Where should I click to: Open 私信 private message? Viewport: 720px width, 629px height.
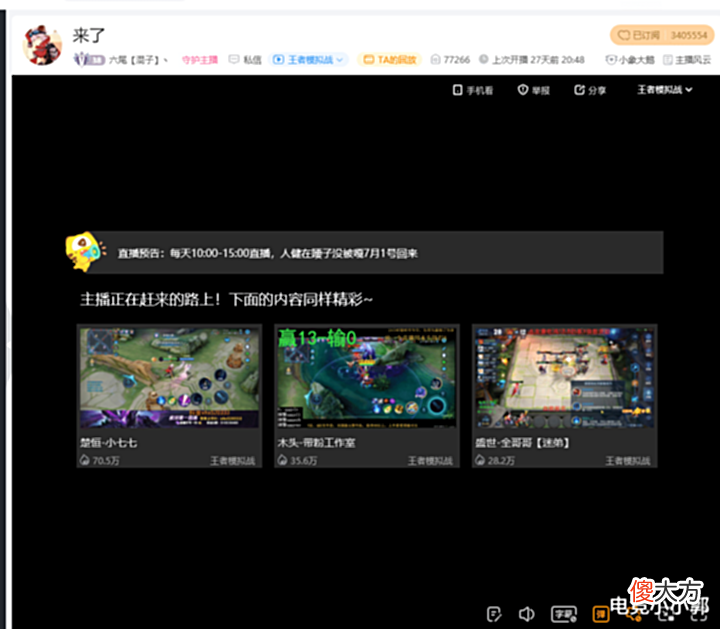tap(246, 60)
